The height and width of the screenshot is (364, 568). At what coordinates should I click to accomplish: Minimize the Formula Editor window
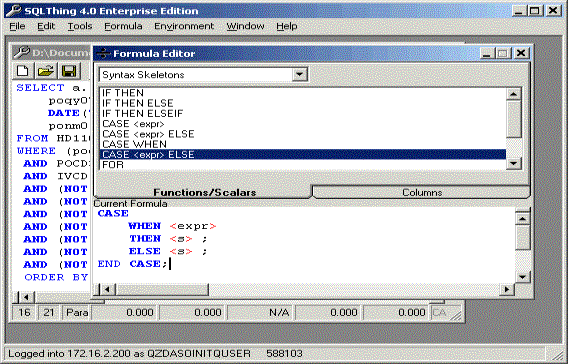coord(486,54)
